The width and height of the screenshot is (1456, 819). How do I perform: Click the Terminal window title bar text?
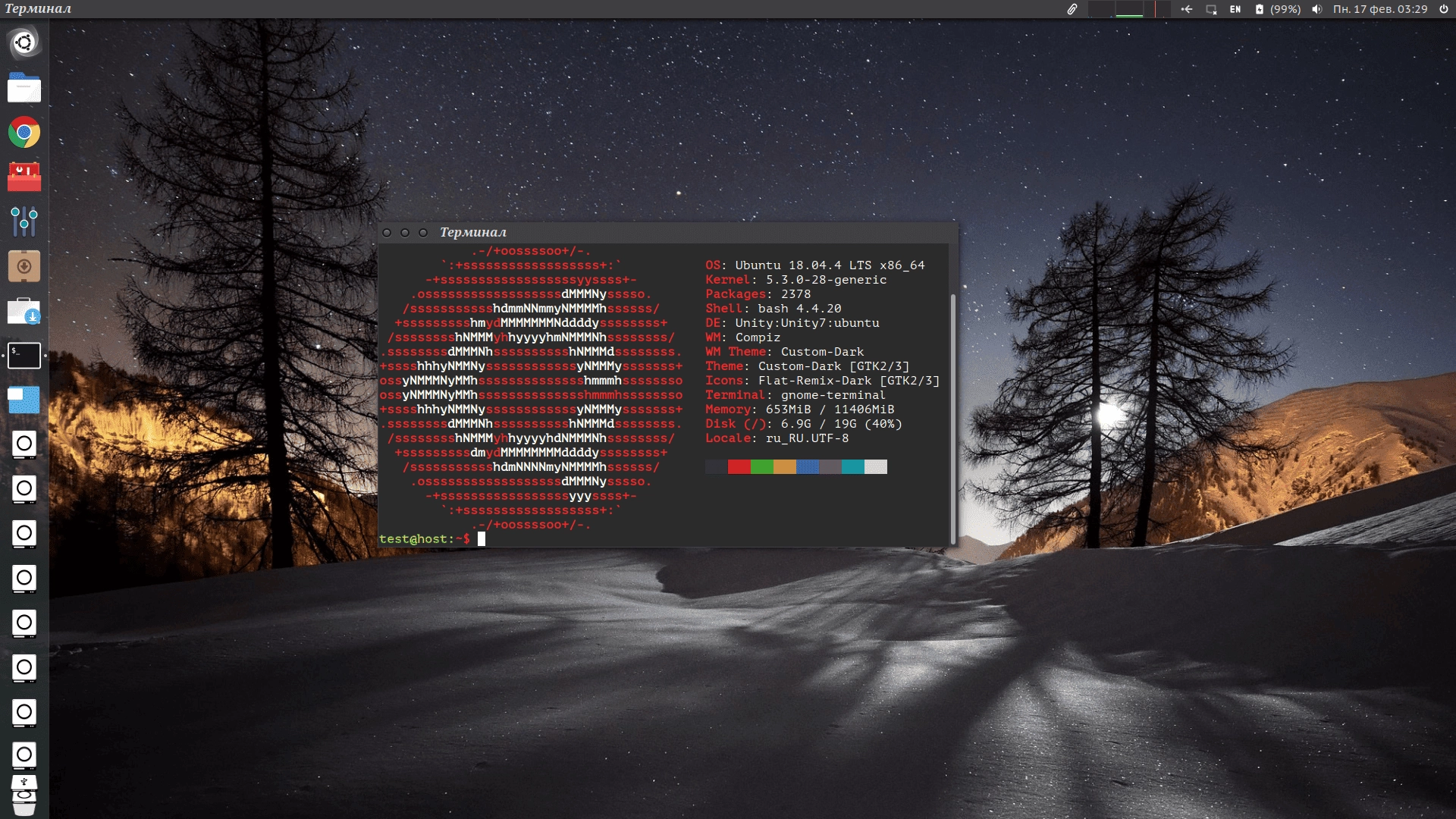[x=473, y=232]
